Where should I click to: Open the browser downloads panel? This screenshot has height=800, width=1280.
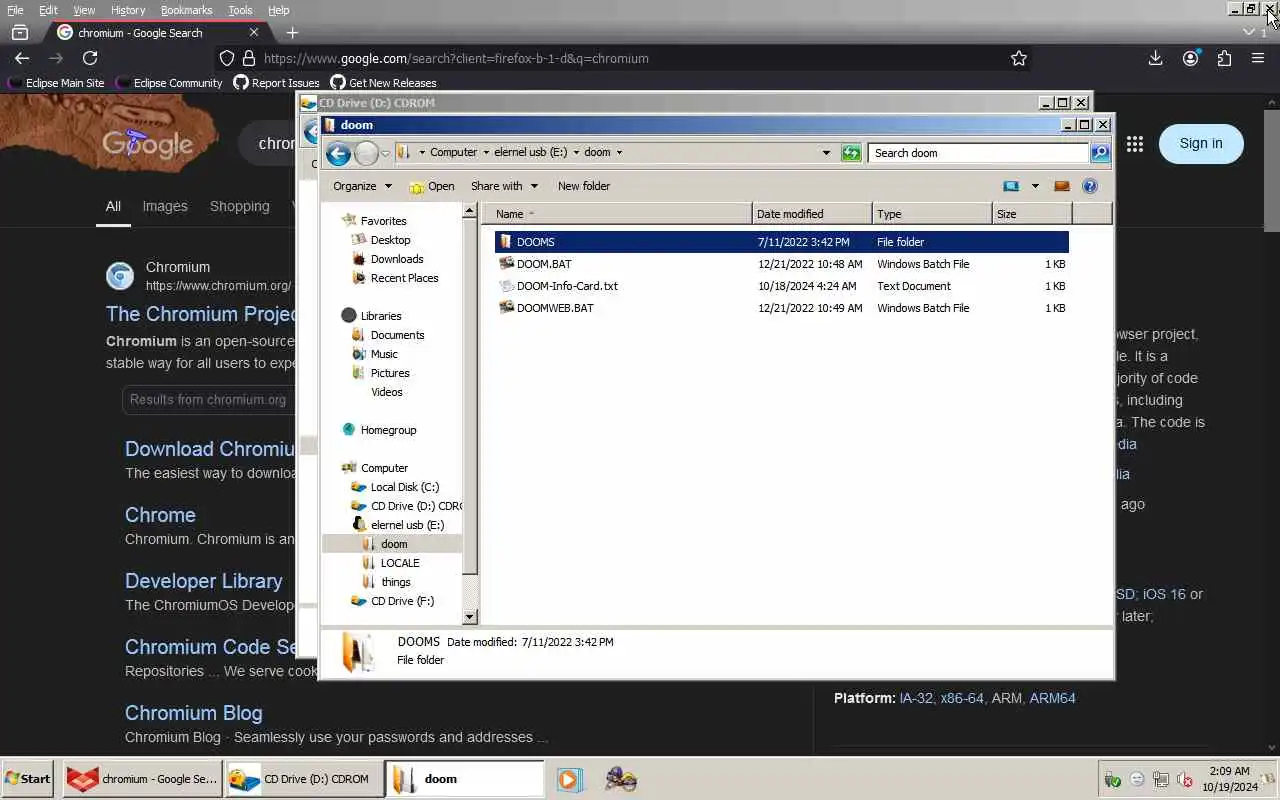(1155, 58)
